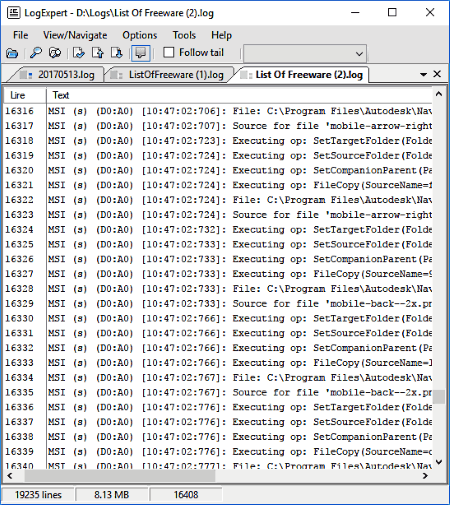Select log line 16339

pos(218,451)
